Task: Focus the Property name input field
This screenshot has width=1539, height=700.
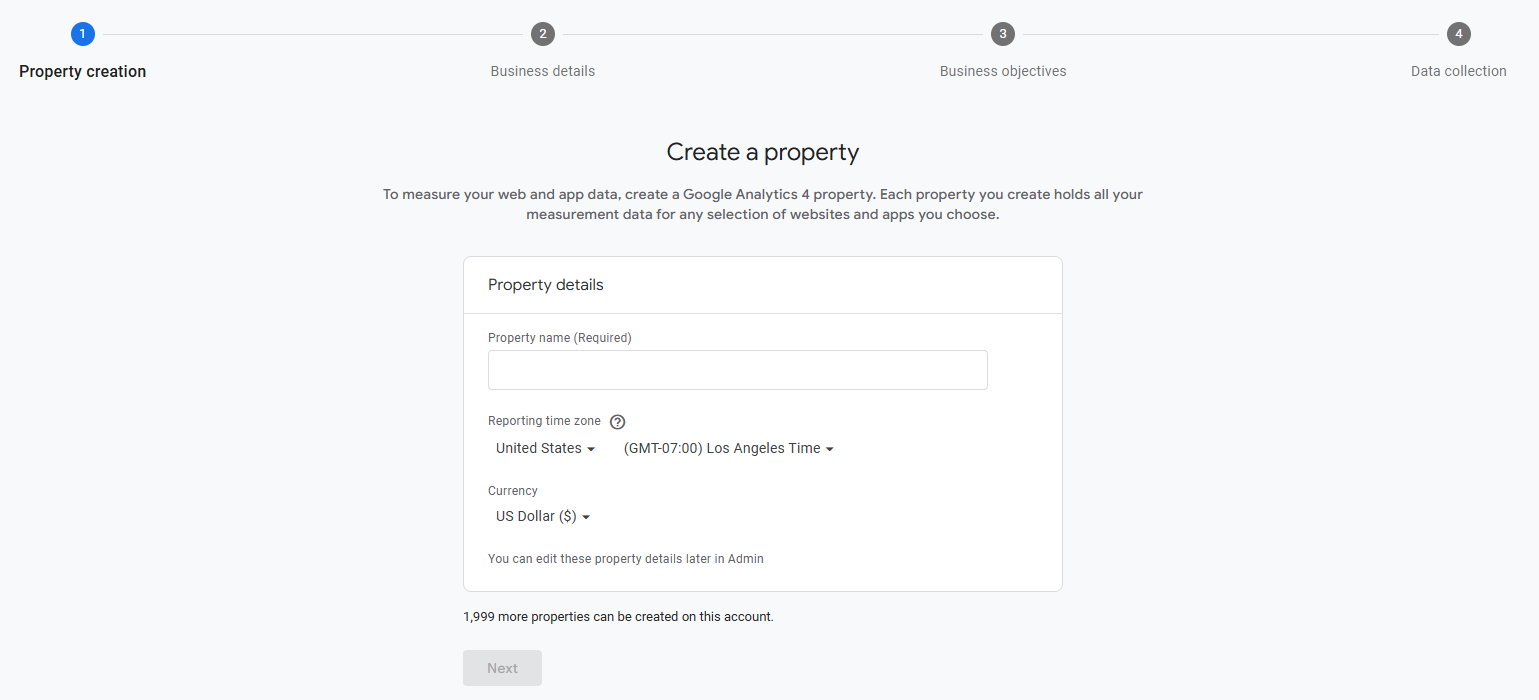Action: tap(738, 370)
